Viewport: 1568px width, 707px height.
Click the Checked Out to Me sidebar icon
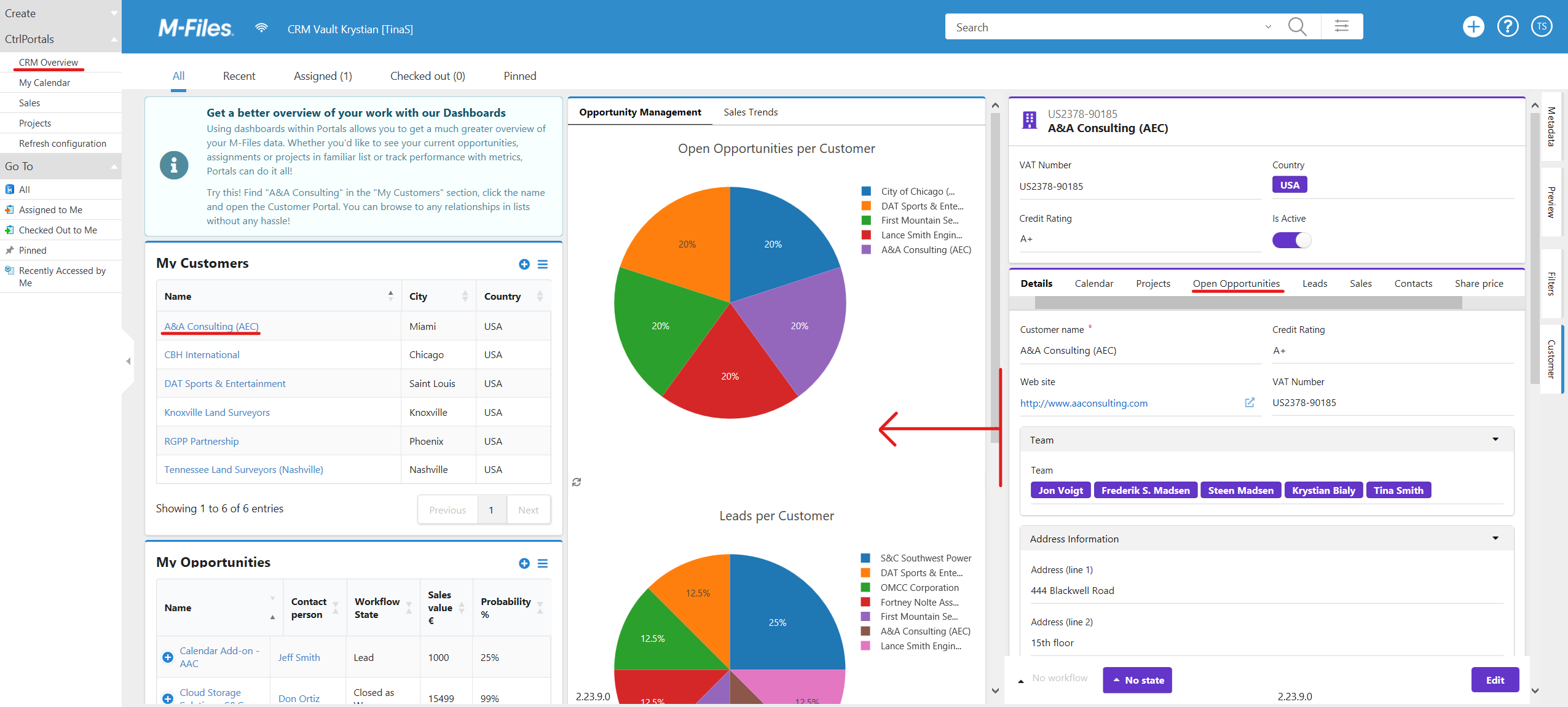9,230
